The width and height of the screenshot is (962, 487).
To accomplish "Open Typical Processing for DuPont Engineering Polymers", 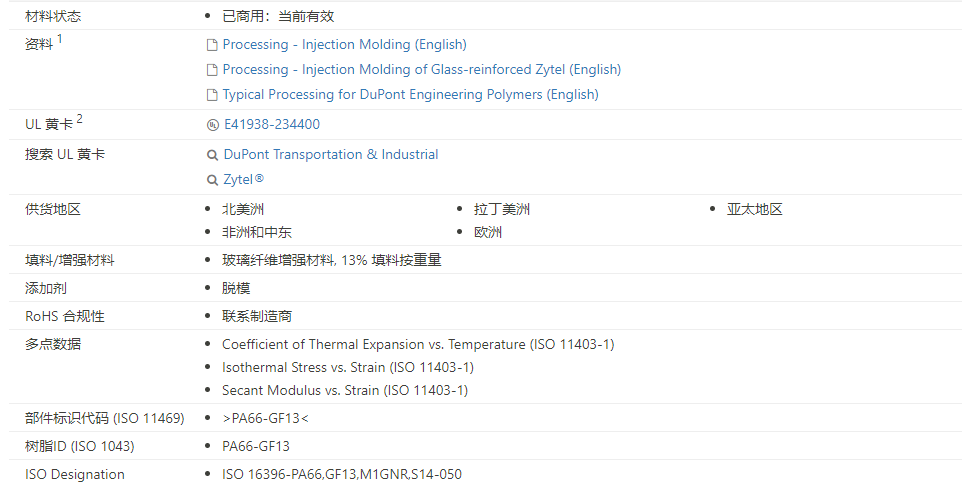I will [410, 95].
